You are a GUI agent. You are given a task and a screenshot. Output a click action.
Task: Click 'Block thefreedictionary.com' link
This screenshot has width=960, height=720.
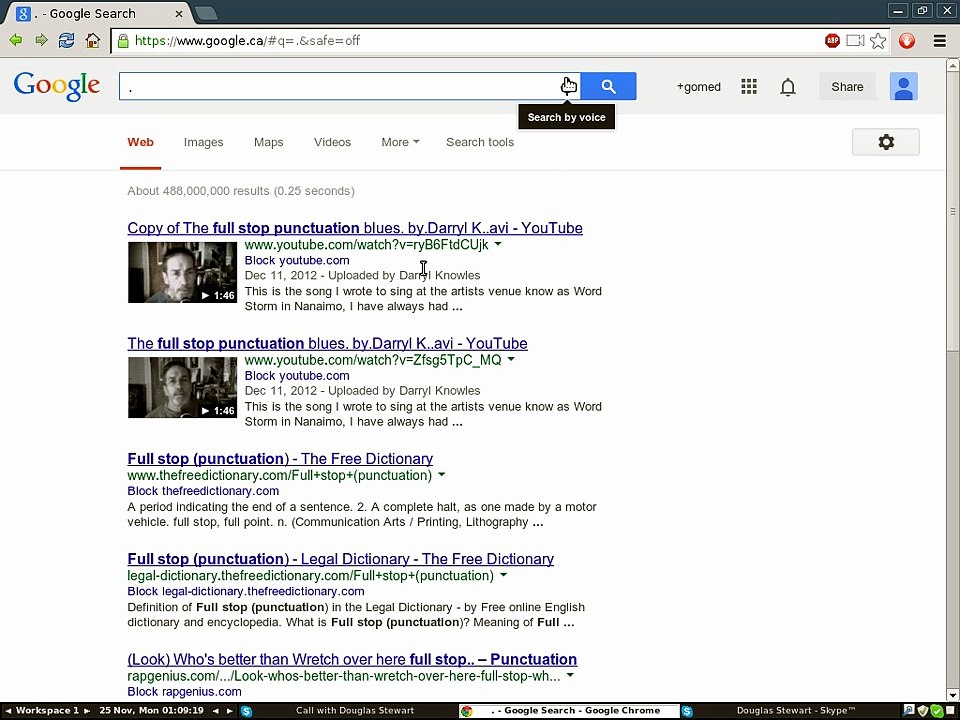(203, 491)
